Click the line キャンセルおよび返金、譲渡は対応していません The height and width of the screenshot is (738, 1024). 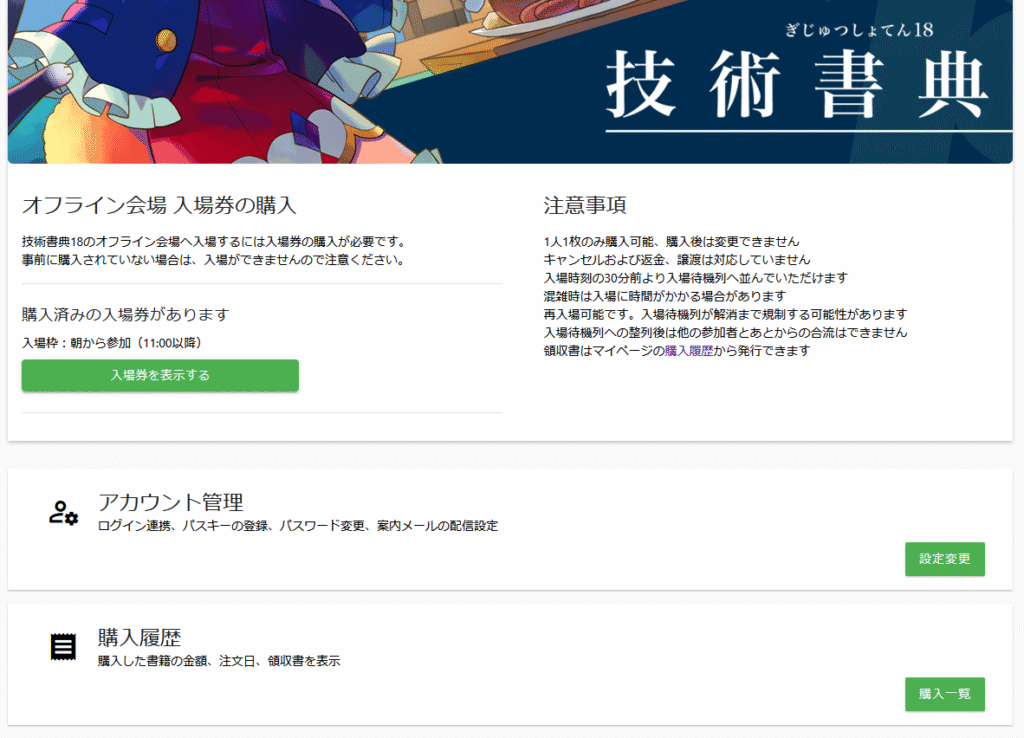677,259
